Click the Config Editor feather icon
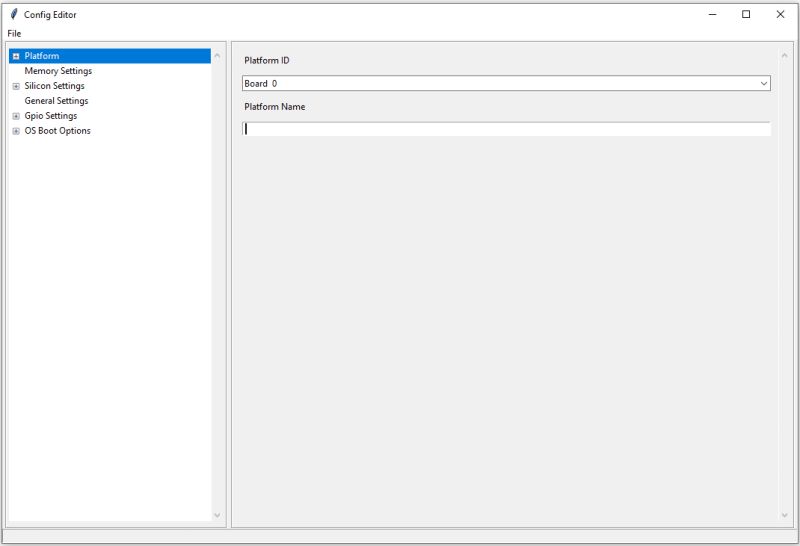 [x=14, y=14]
